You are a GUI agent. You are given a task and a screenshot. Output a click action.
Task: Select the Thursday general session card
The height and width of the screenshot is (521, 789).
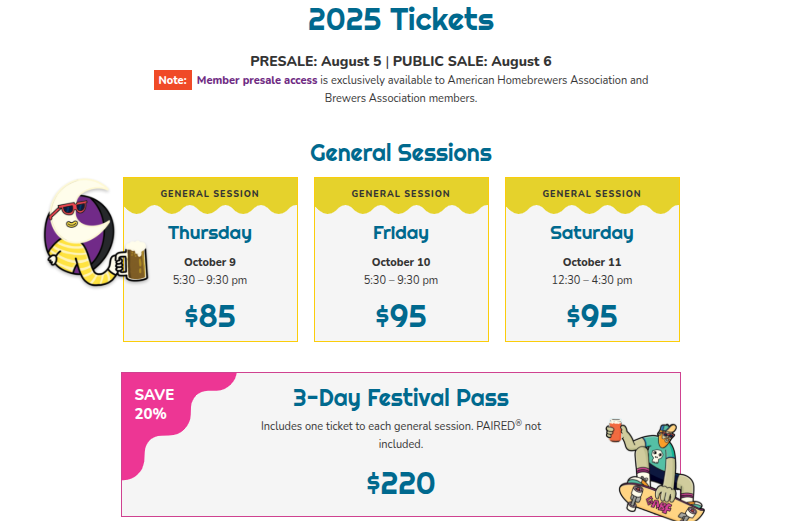[x=210, y=259]
